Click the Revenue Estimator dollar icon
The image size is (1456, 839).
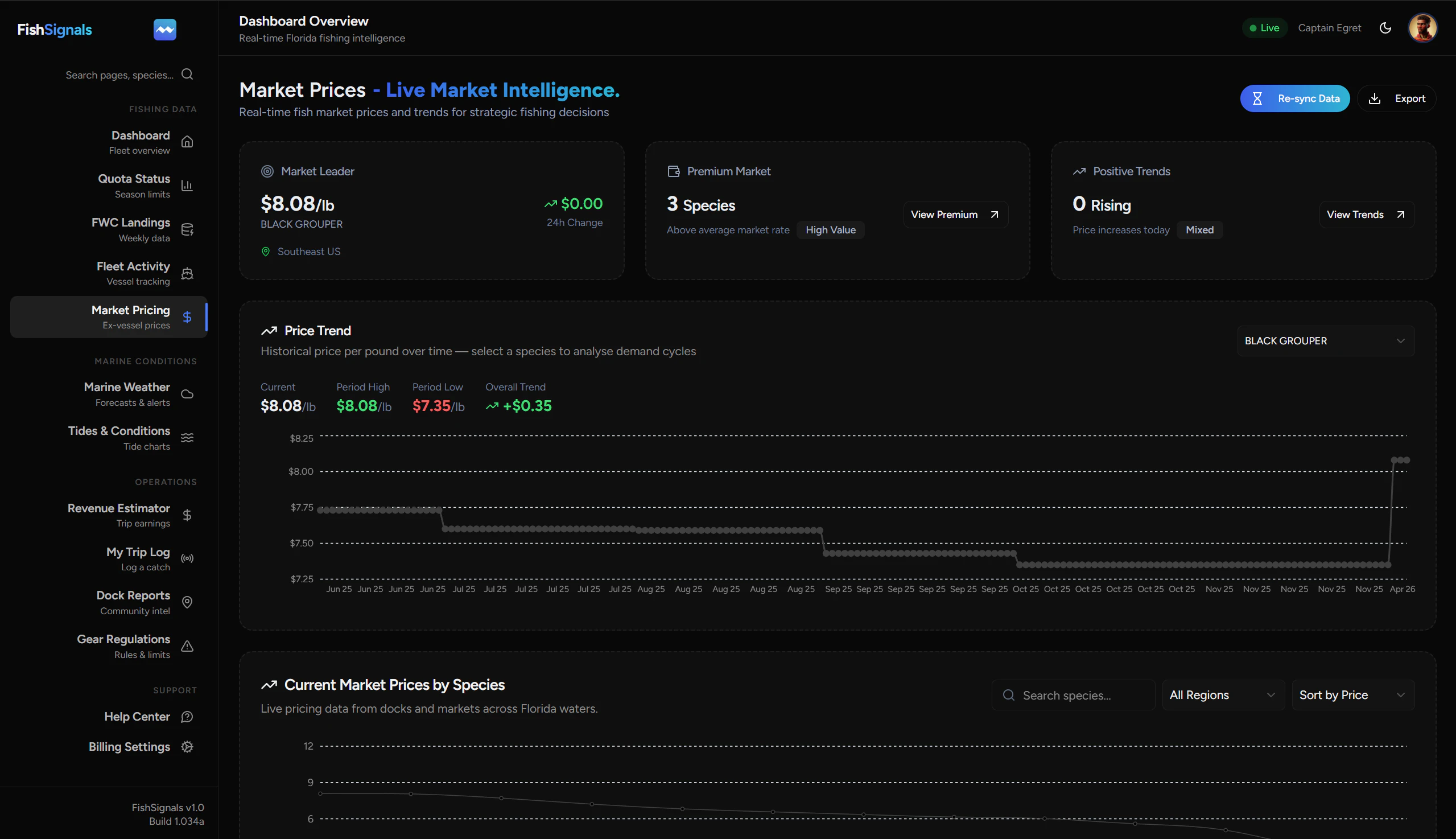point(187,515)
